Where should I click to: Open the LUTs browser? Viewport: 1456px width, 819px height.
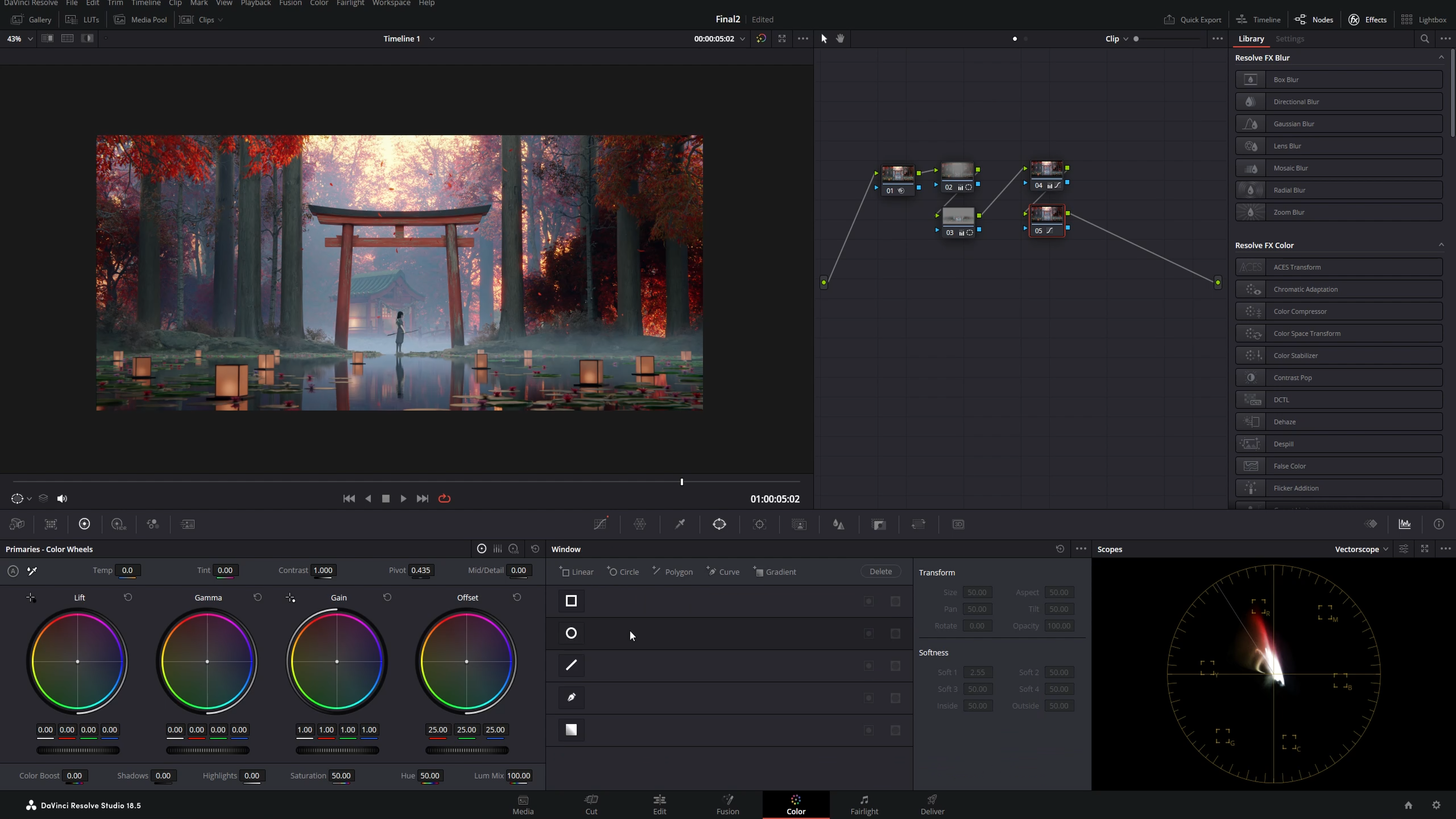pos(83,19)
